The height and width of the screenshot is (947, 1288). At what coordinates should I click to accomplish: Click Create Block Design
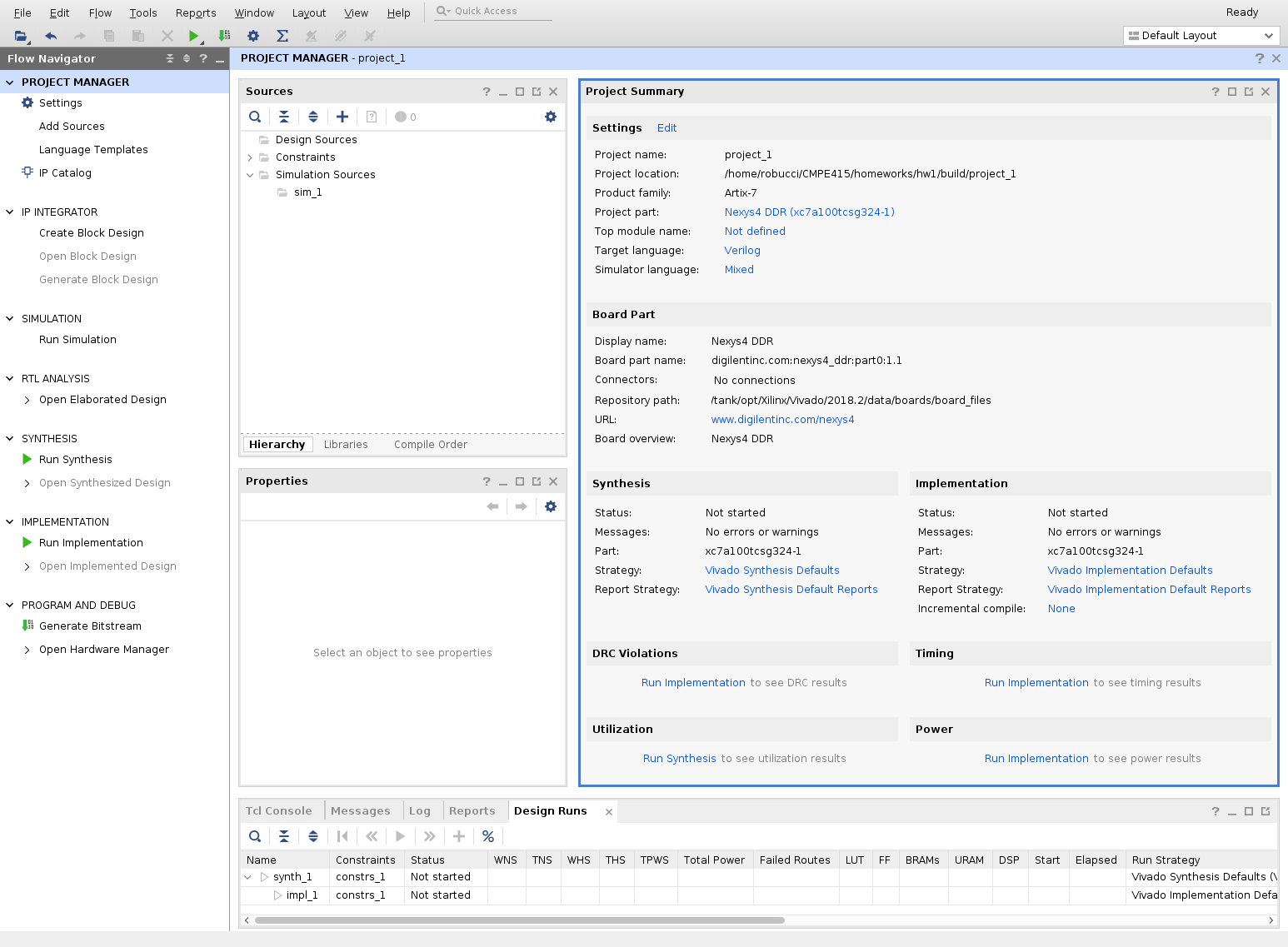point(92,233)
